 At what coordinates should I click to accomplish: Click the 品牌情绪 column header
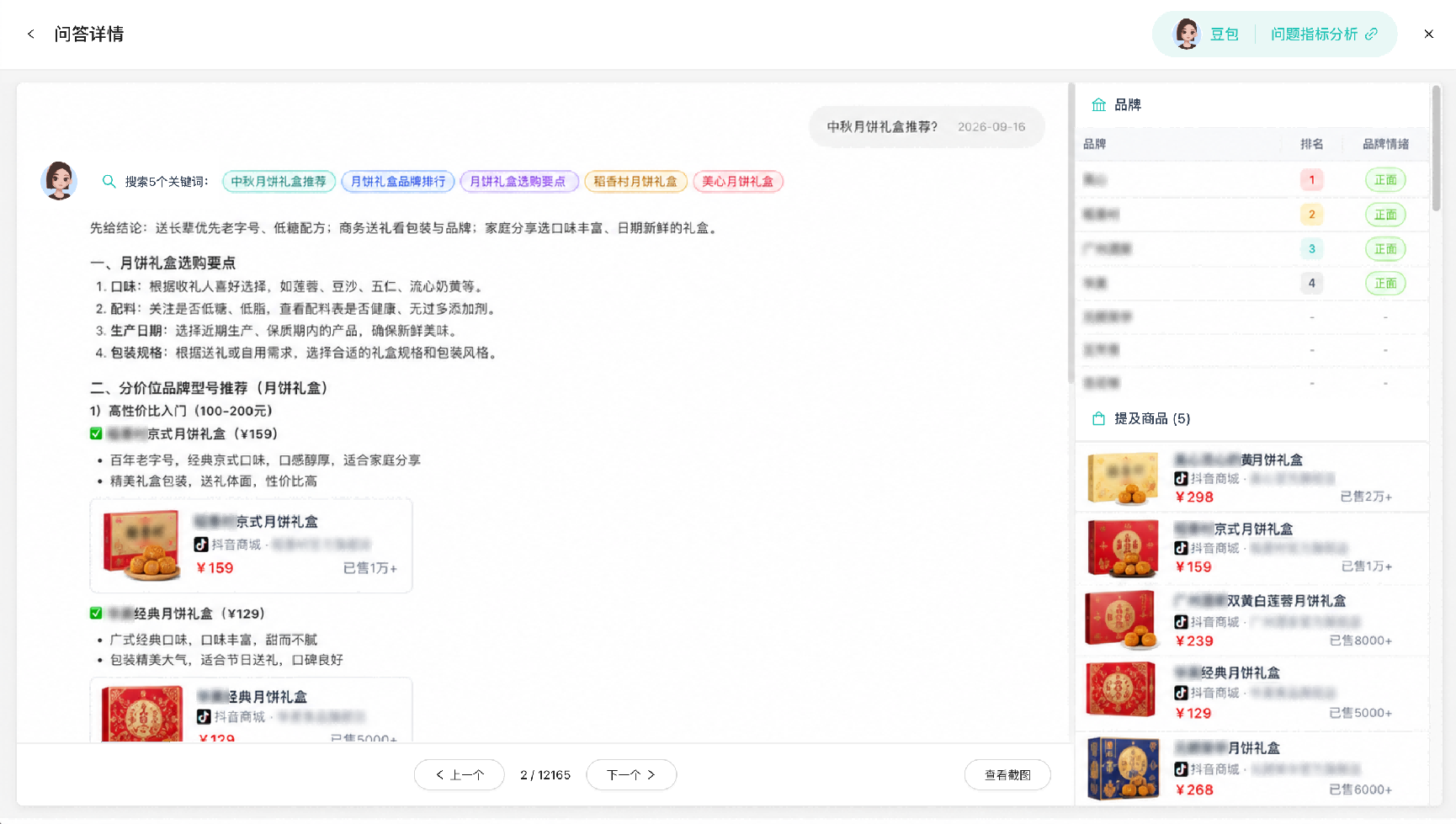[1385, 145]
